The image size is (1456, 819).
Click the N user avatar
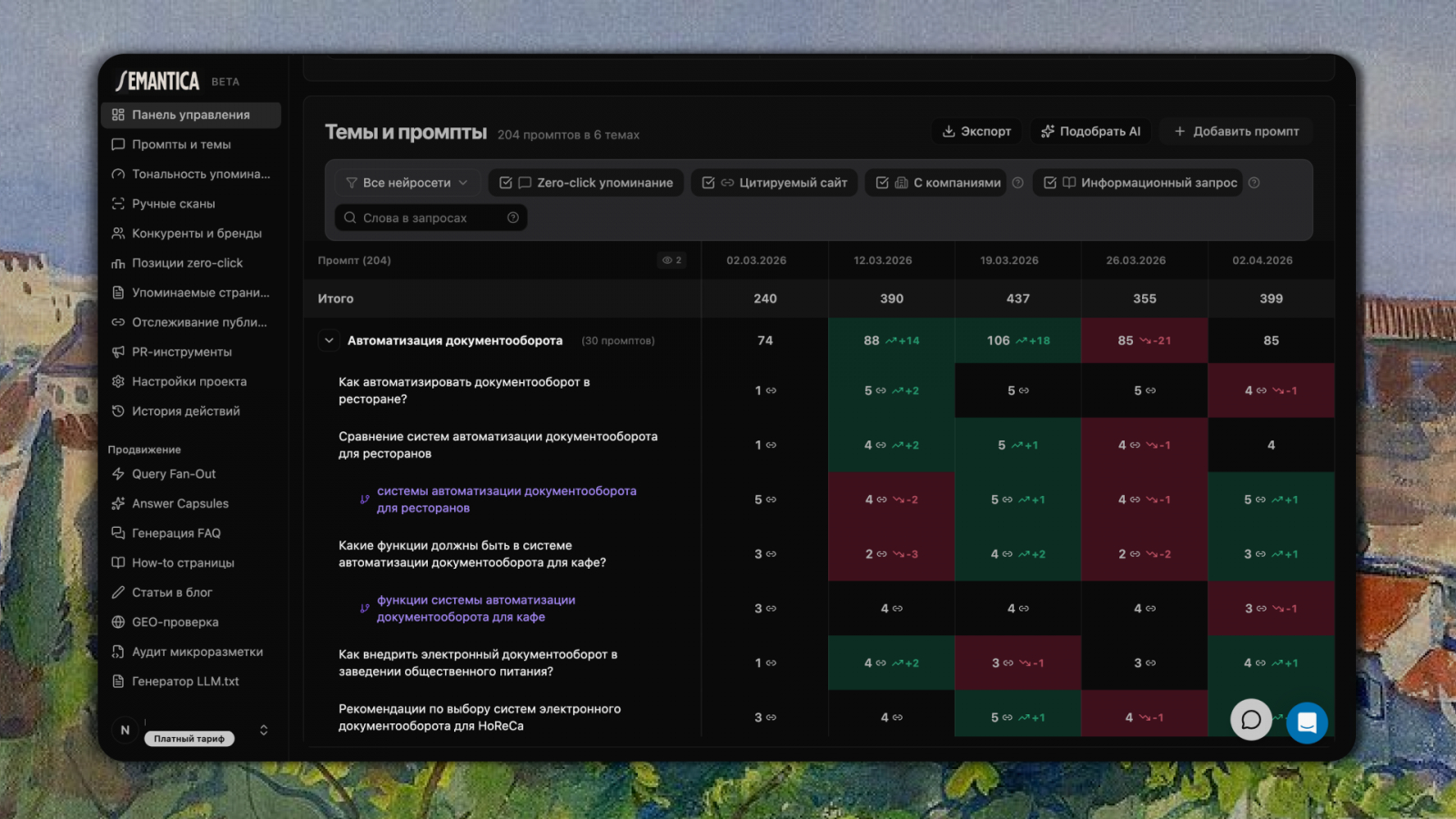[x=126, y=730]
